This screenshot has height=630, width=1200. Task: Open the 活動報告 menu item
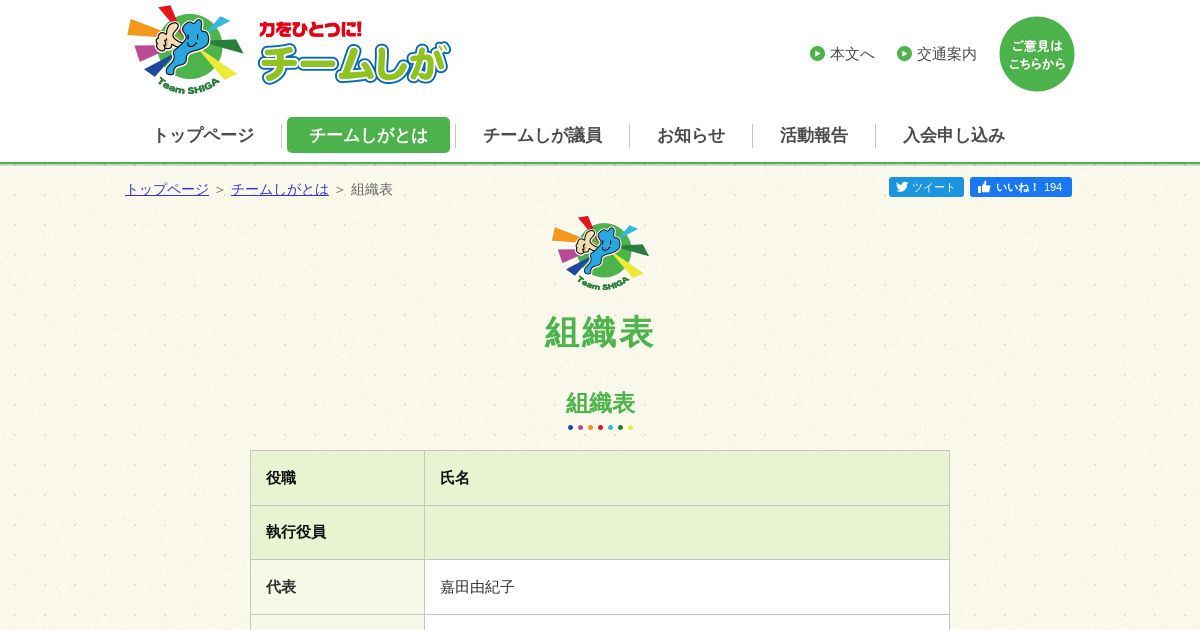point(814,135)
